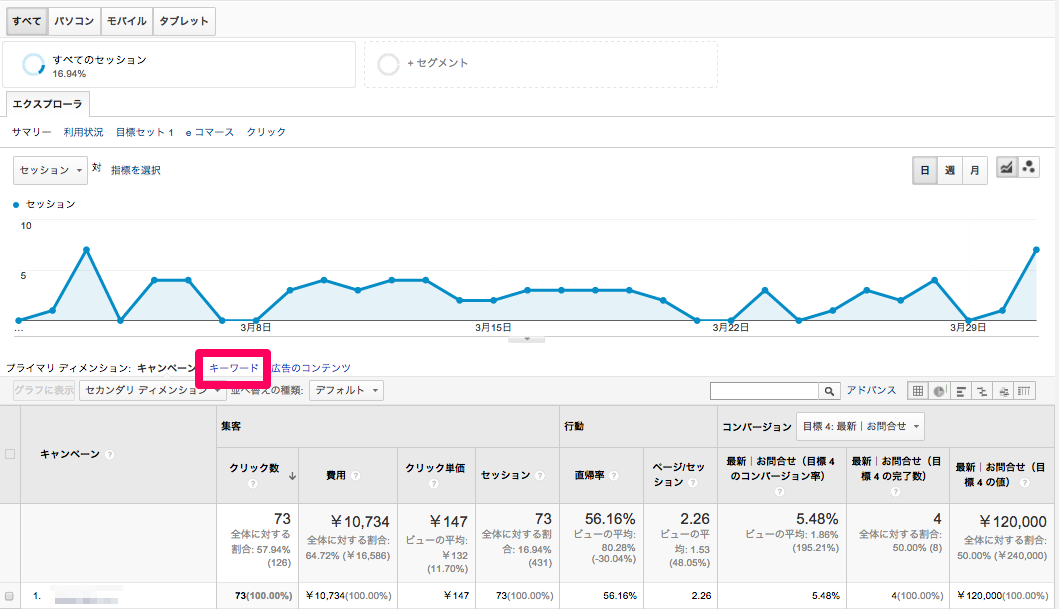The width and height of the screenshot is (1059, 609).
Task: Expand the デフォルト sort type dropdown
Action: [346, 391]
